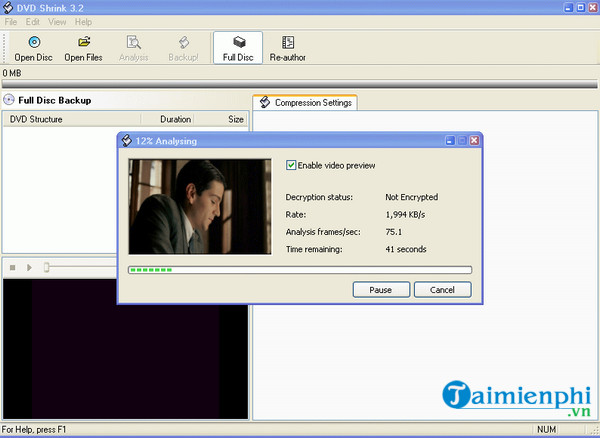This screenshot has height=438, width=600.
Task: Click the Open Files toolbar icon
Action: pyautogui.click(x=83, y=48)
